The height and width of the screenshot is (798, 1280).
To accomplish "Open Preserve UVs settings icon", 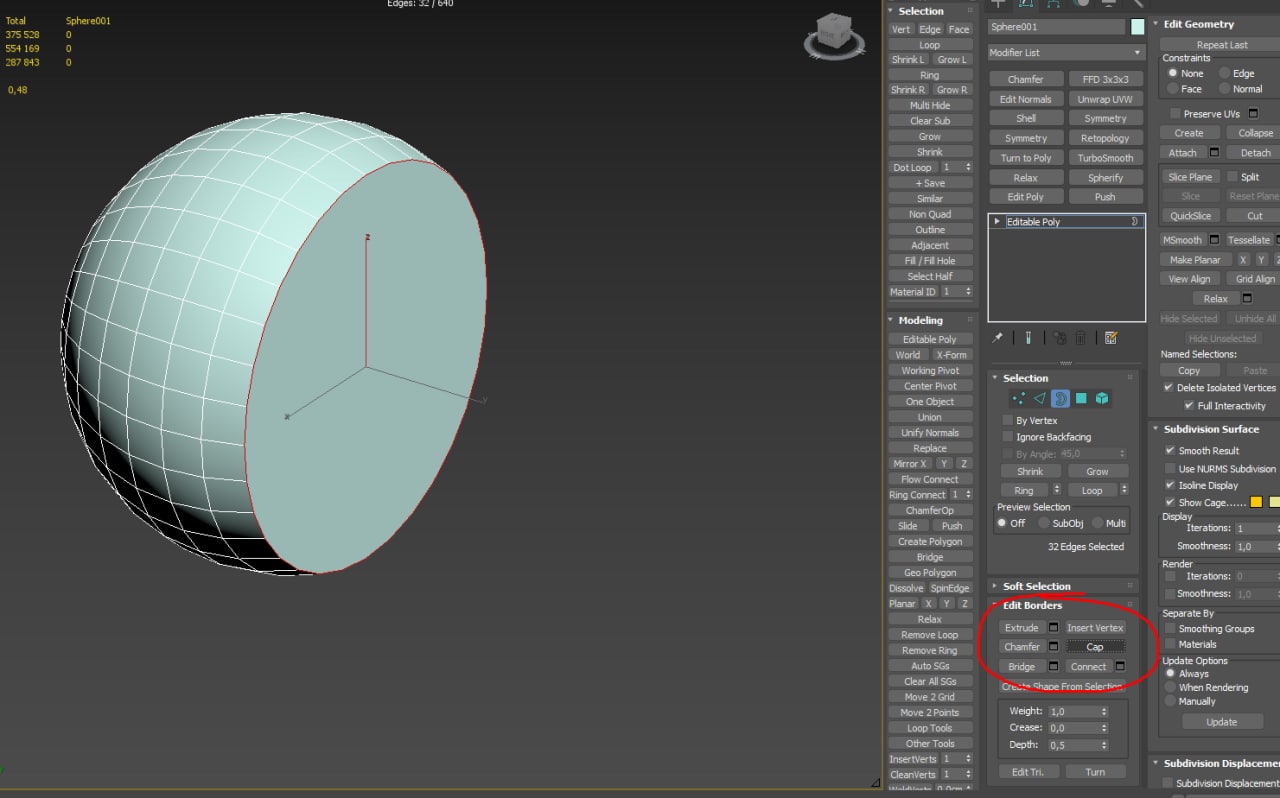I will tap(1253, 114).
